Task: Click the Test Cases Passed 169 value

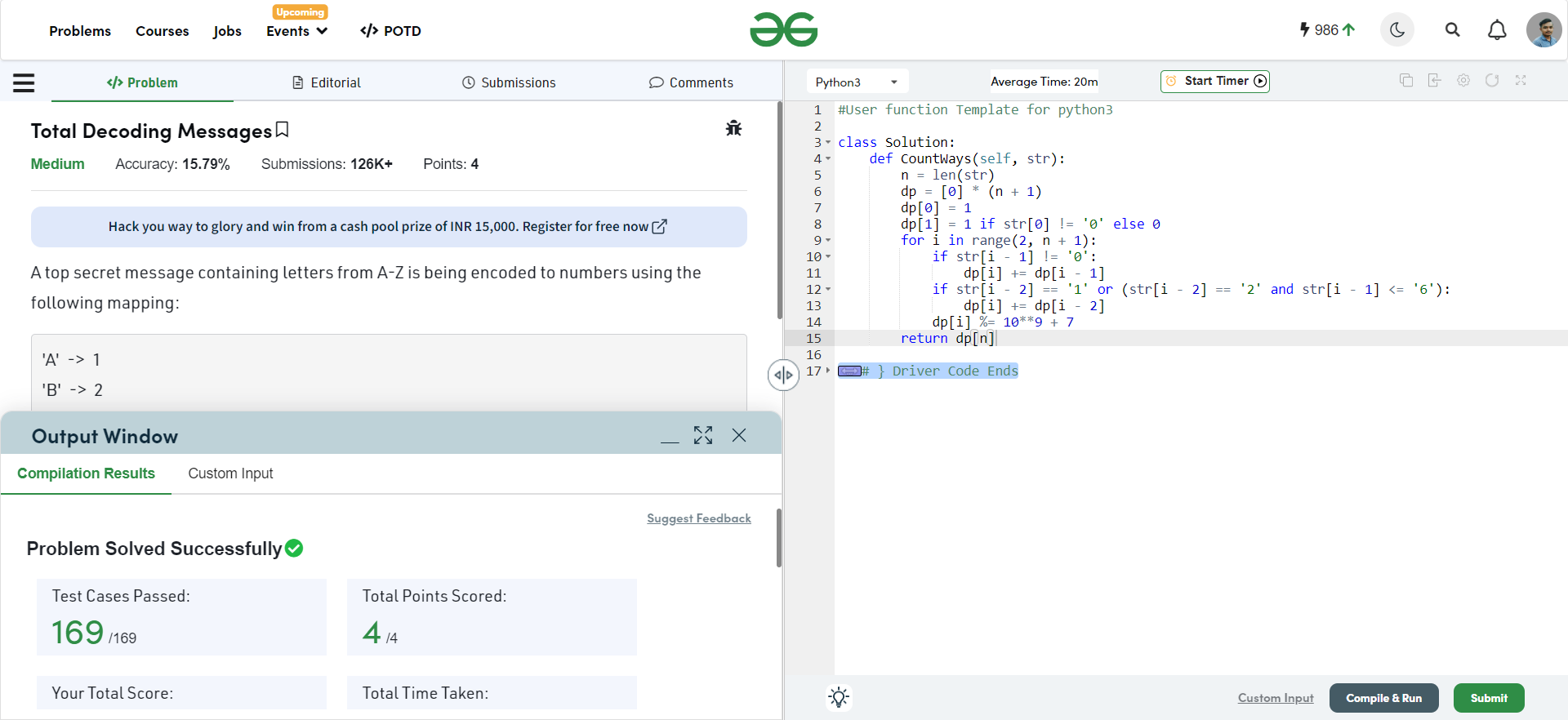Action: [x=78, y=633]
